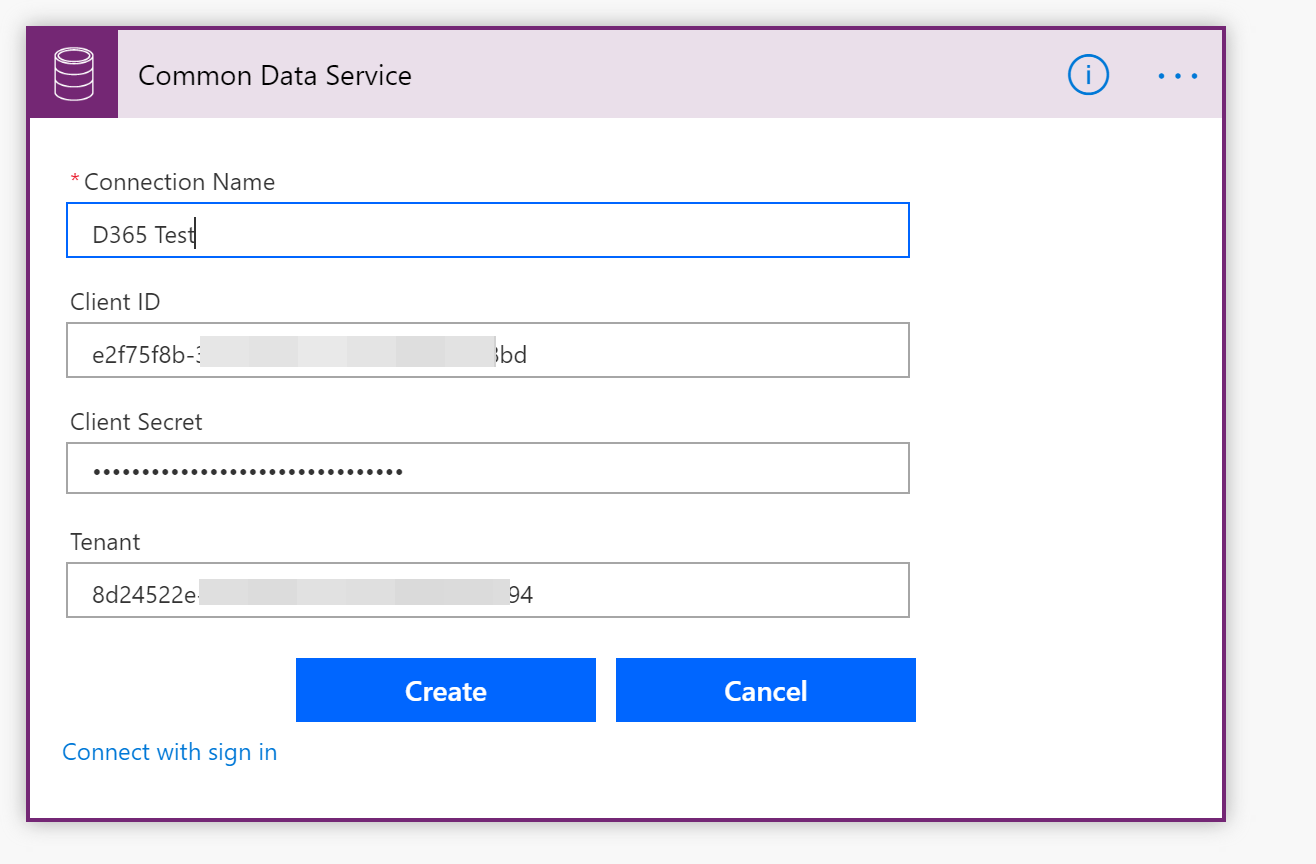This screenshot has height=864, width=1316.
Task: Follow the Connect with sign in link
Action: click(170, 752)
